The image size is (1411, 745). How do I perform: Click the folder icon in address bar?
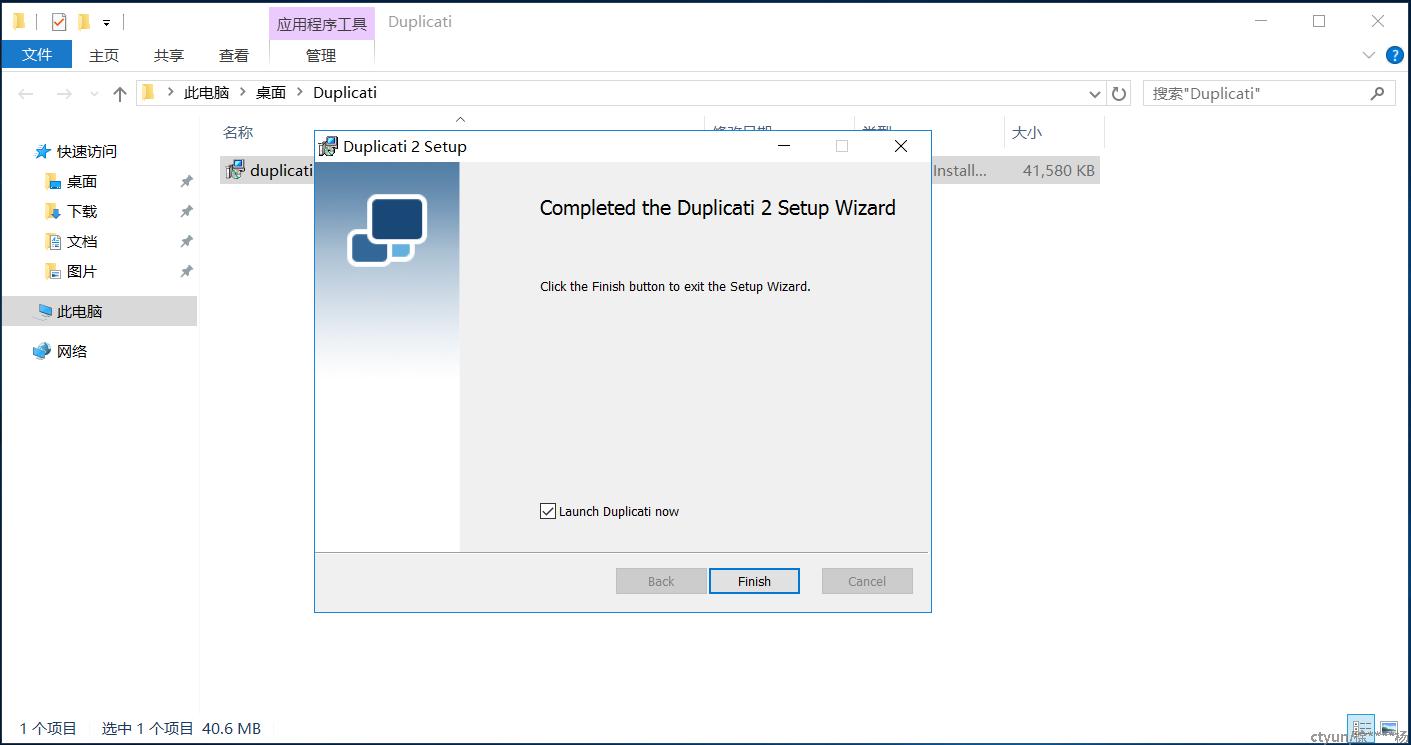[x=148, y=92]
